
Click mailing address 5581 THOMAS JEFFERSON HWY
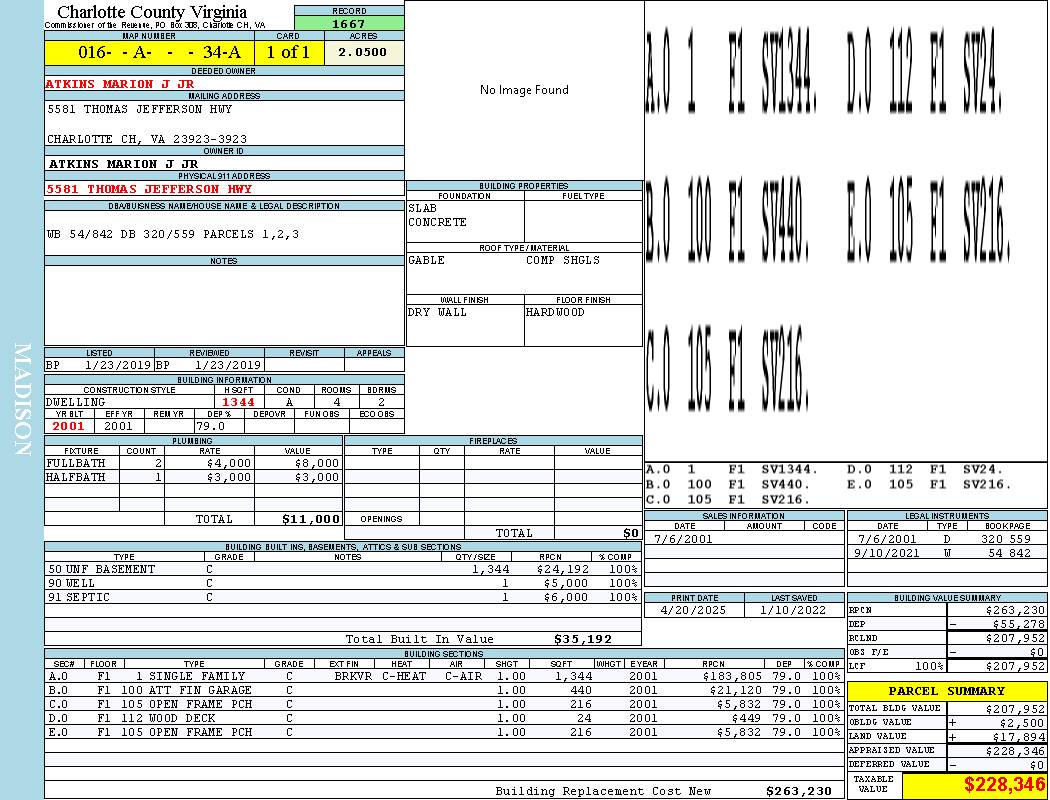point(140,109)
